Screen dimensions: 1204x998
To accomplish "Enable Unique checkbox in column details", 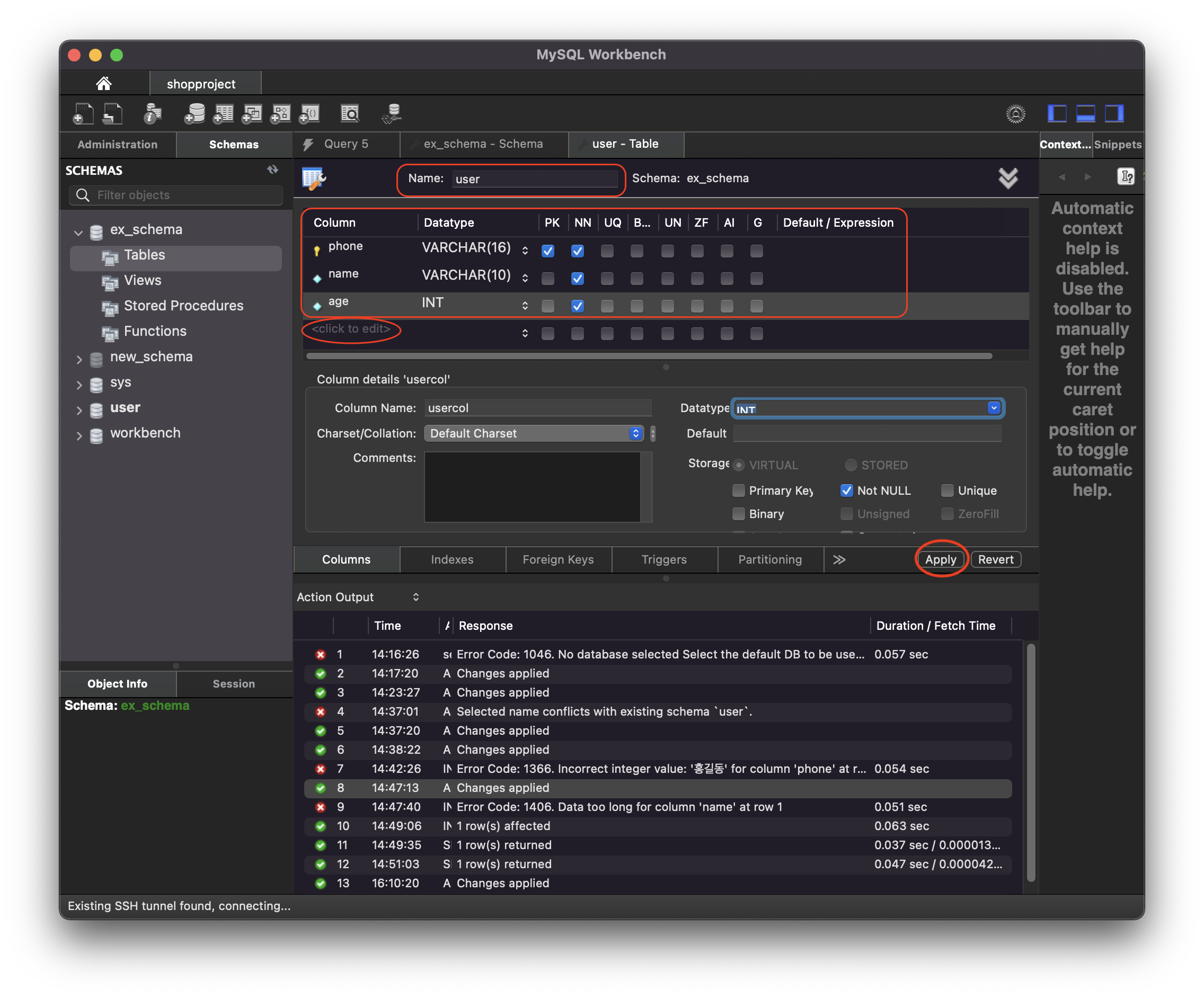I will (947, 491).
